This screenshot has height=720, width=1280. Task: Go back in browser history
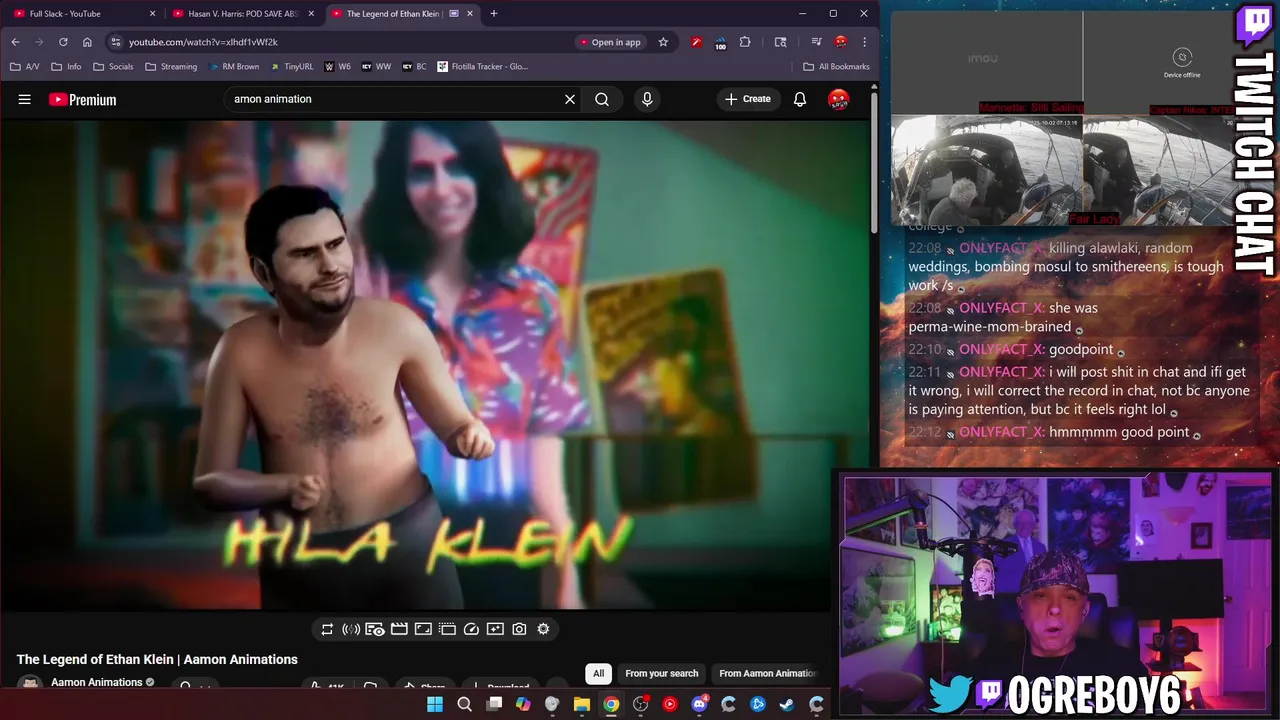15,42
